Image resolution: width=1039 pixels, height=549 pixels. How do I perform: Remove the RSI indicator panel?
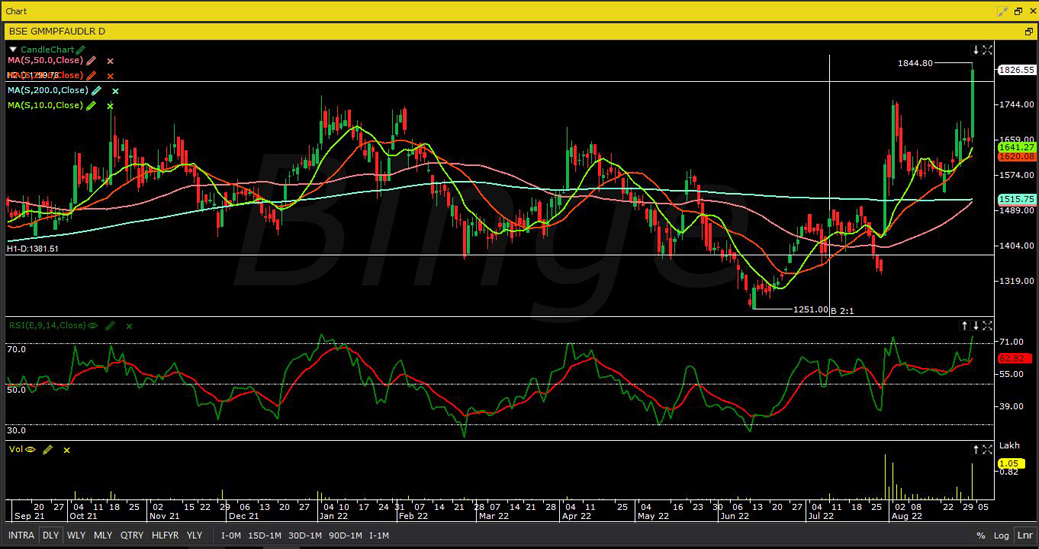(129, 326)
